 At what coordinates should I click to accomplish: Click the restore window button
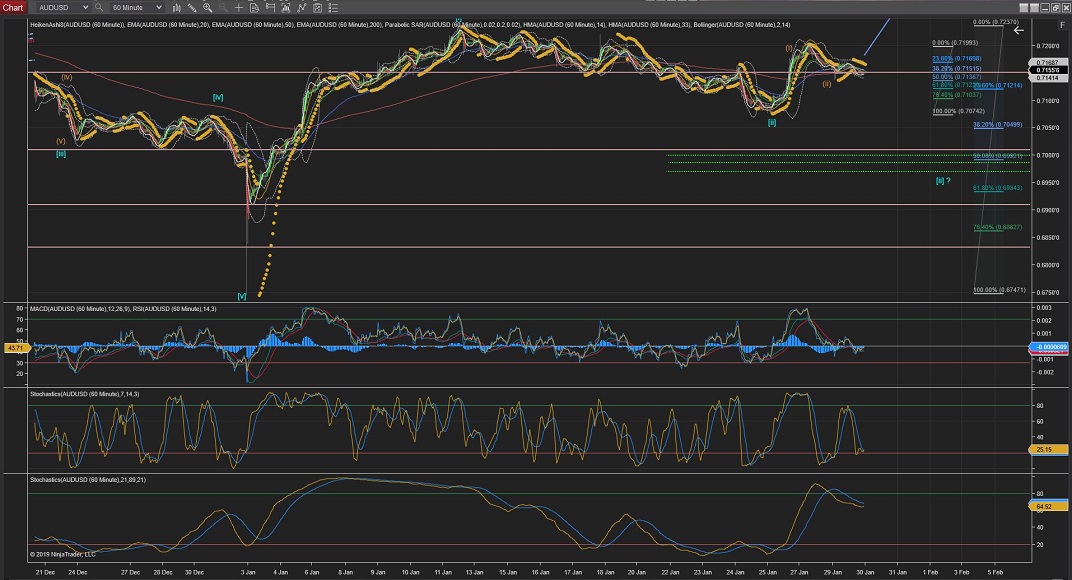click(1055, 7)
